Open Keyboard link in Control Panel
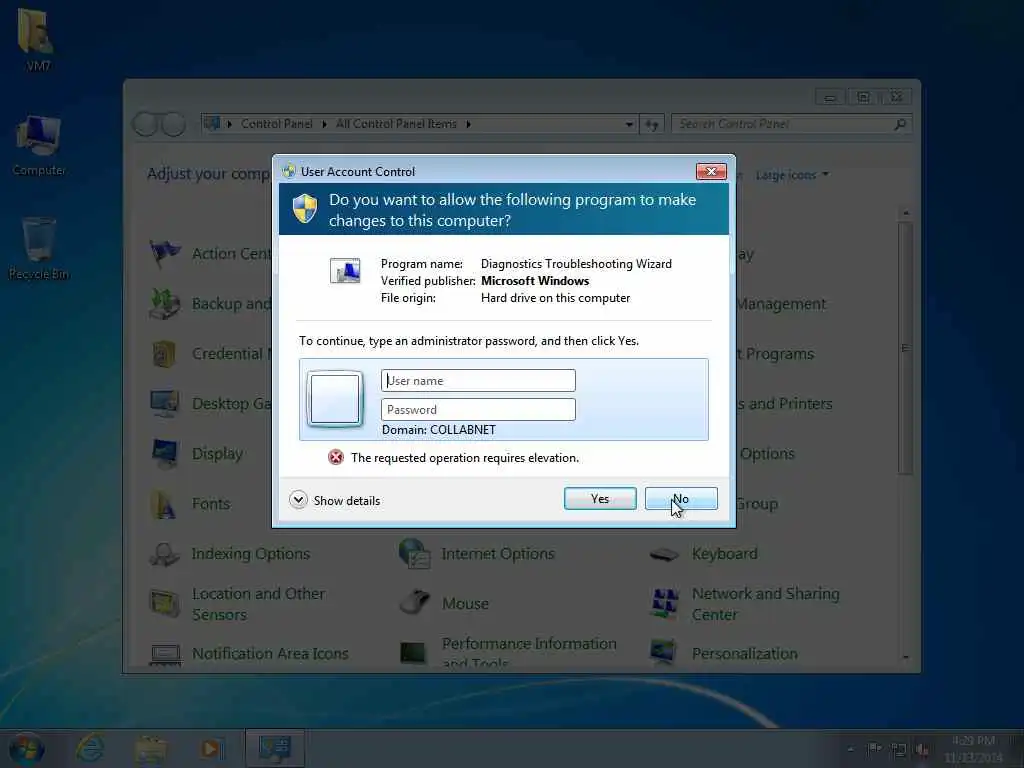 [725, 554]
